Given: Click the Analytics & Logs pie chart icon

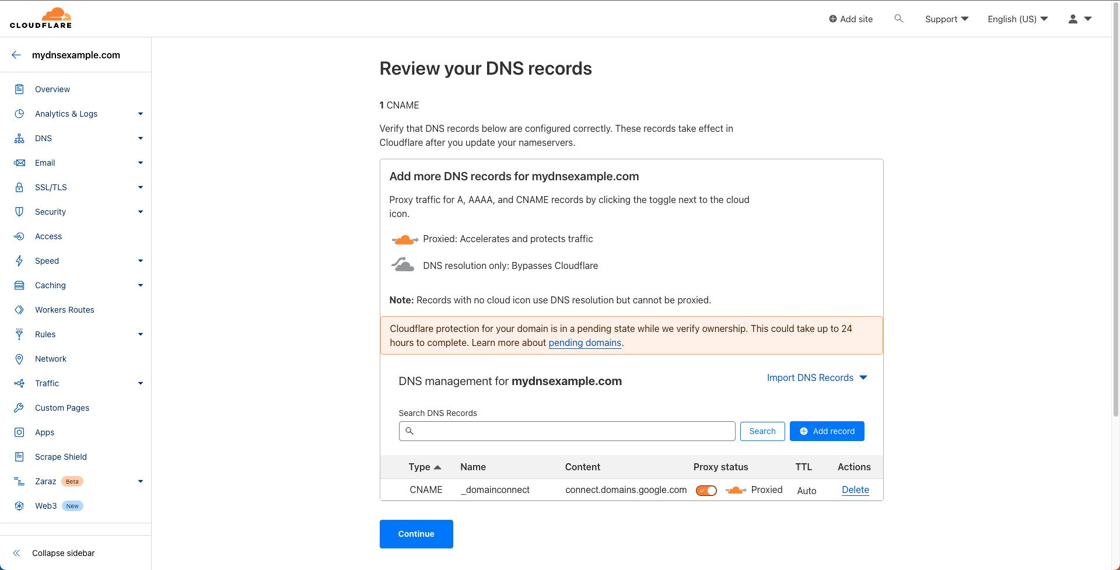Looking at the screenshot, I should [x=19, y=114].
